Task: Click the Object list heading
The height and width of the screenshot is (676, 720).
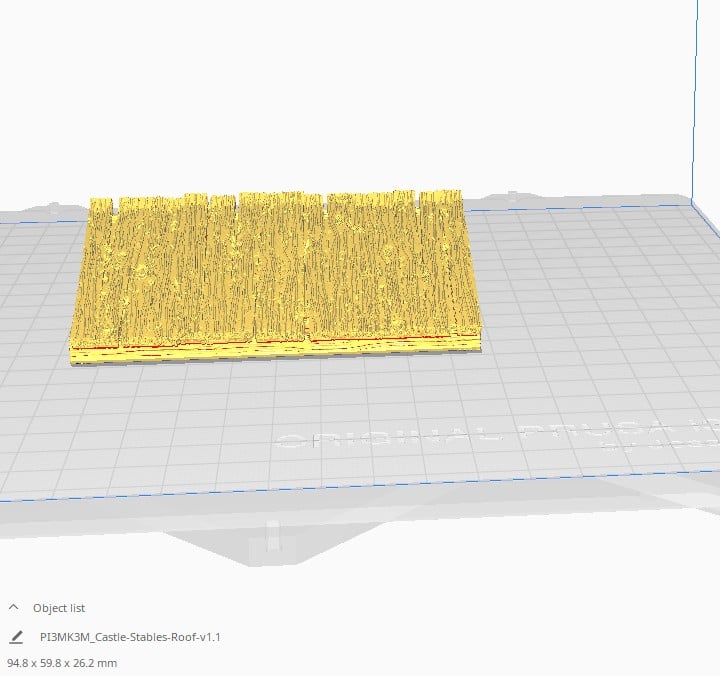Action: point(59,608)
